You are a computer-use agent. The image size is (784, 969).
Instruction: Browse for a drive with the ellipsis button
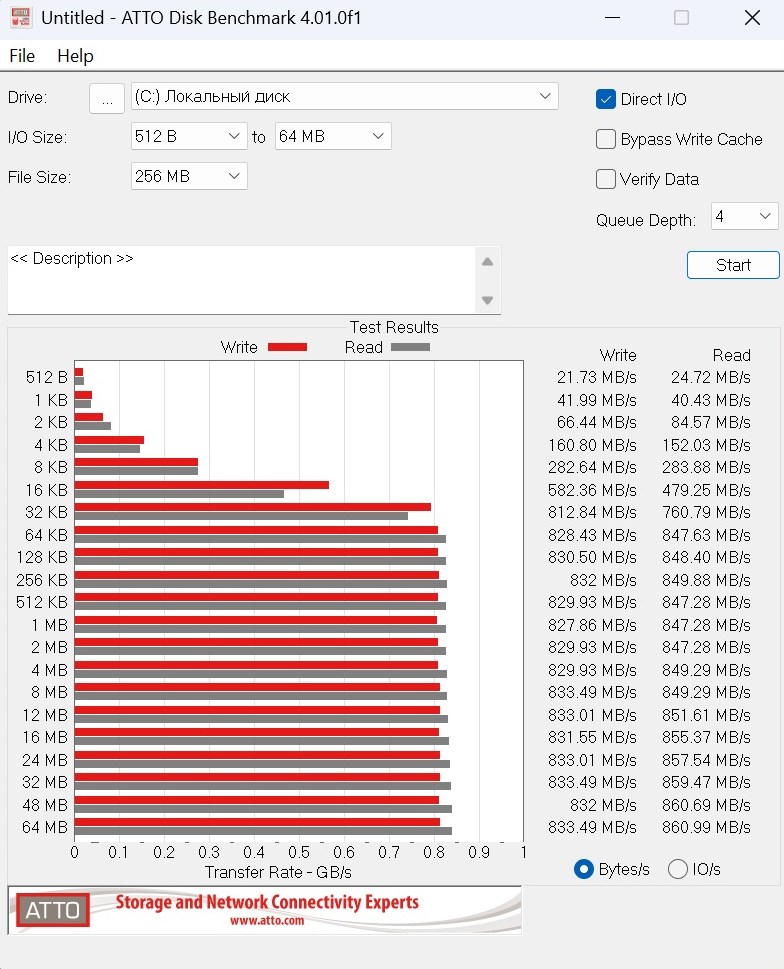(107, 98)
